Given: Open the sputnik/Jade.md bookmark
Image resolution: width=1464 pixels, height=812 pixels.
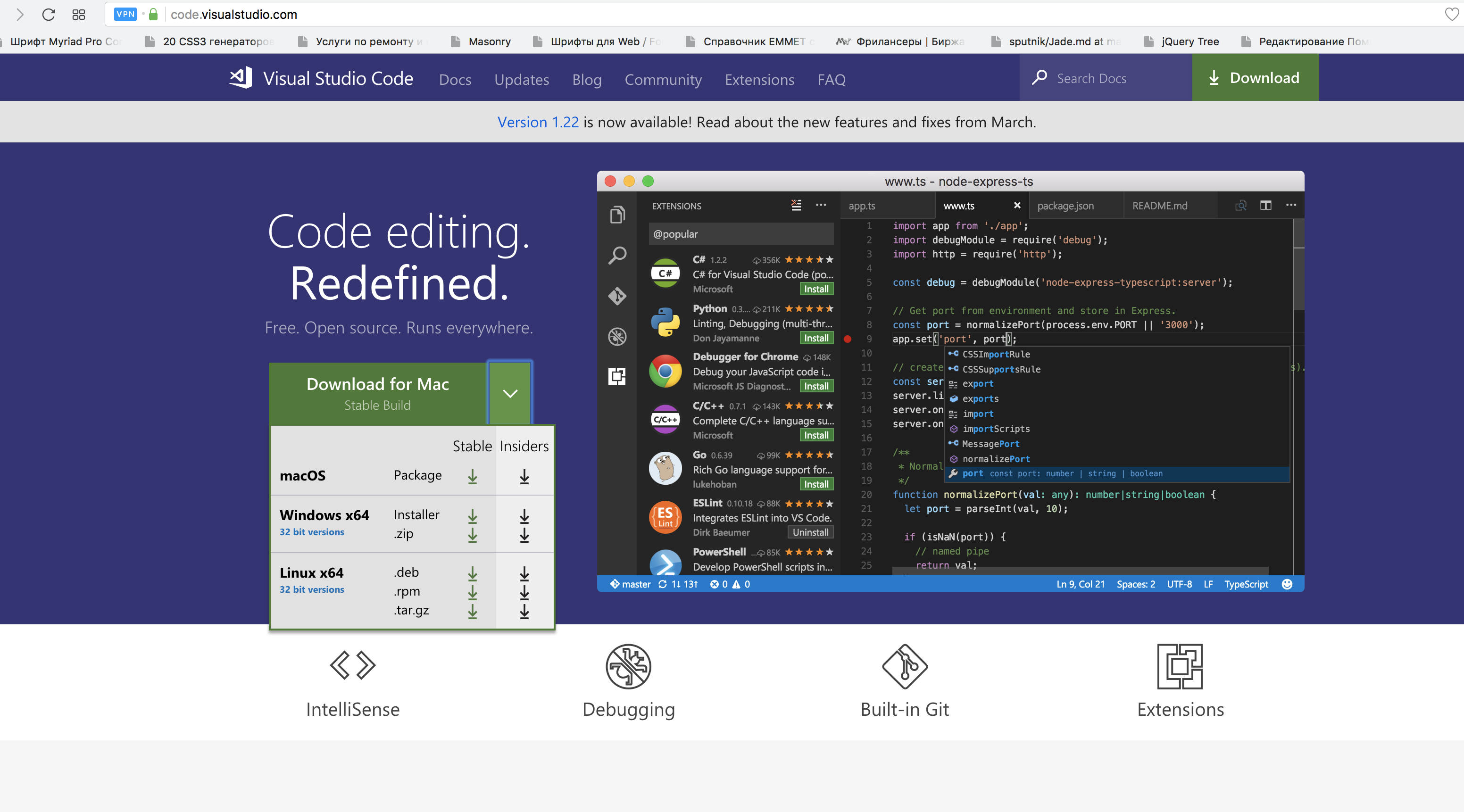Looking at the screenshot, I should pyautogui.click(x=1056, y=41).
